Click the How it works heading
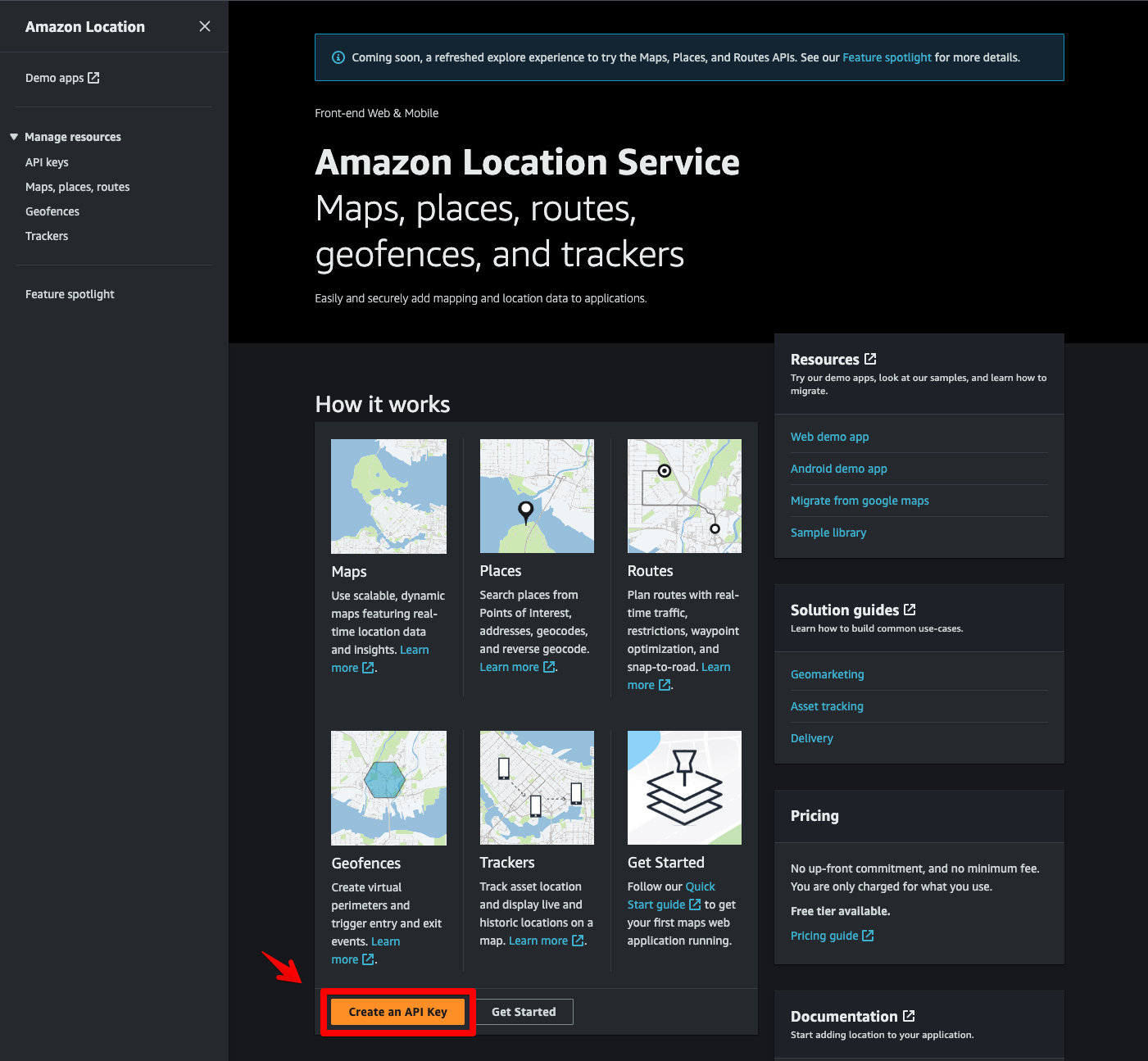The height and width of the screenshot is (1061, 1148). point(383,404)
